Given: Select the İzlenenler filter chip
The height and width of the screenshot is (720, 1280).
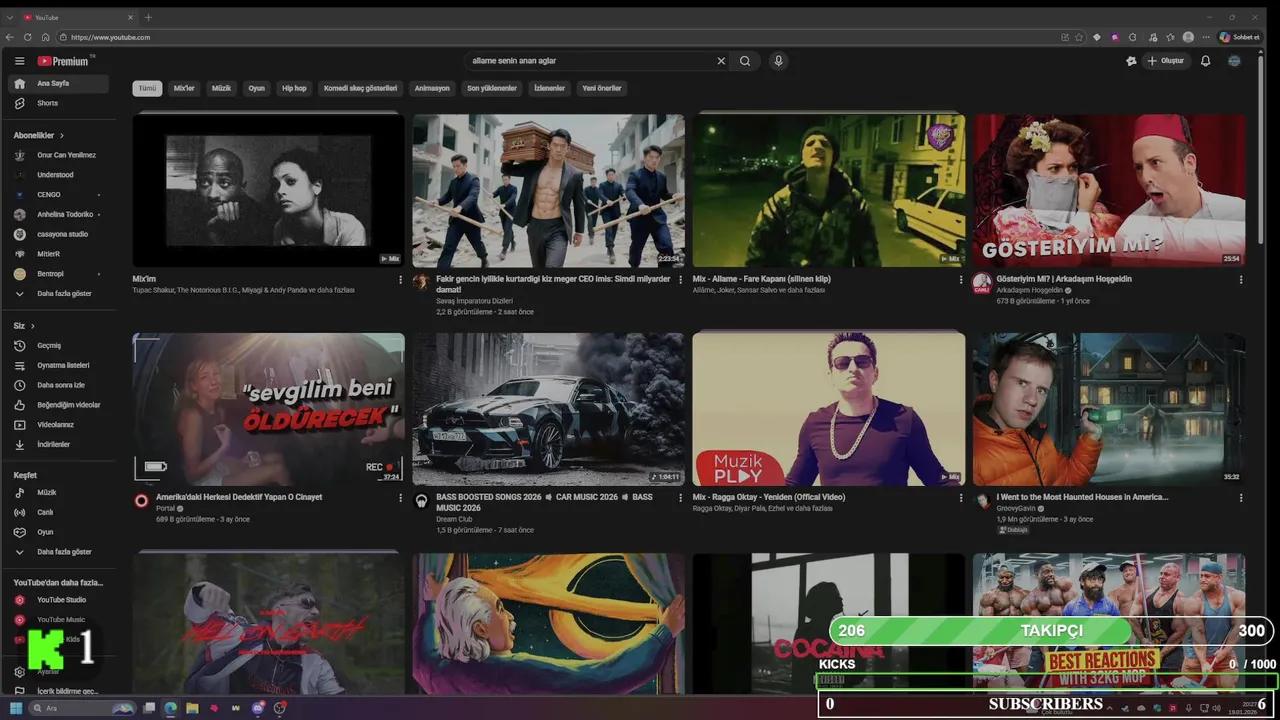Looking at the screenshot, I should (x=549, y=88).
